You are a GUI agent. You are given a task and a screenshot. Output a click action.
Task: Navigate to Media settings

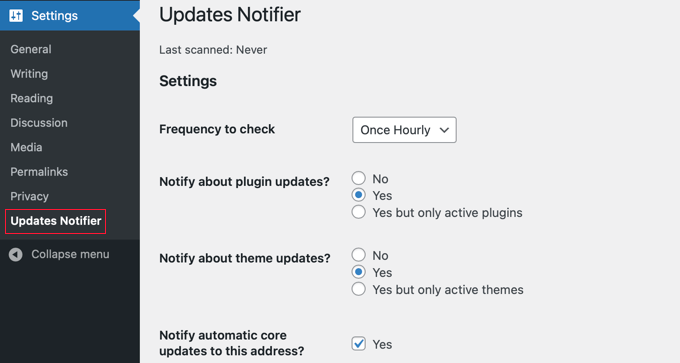point(26,147)
